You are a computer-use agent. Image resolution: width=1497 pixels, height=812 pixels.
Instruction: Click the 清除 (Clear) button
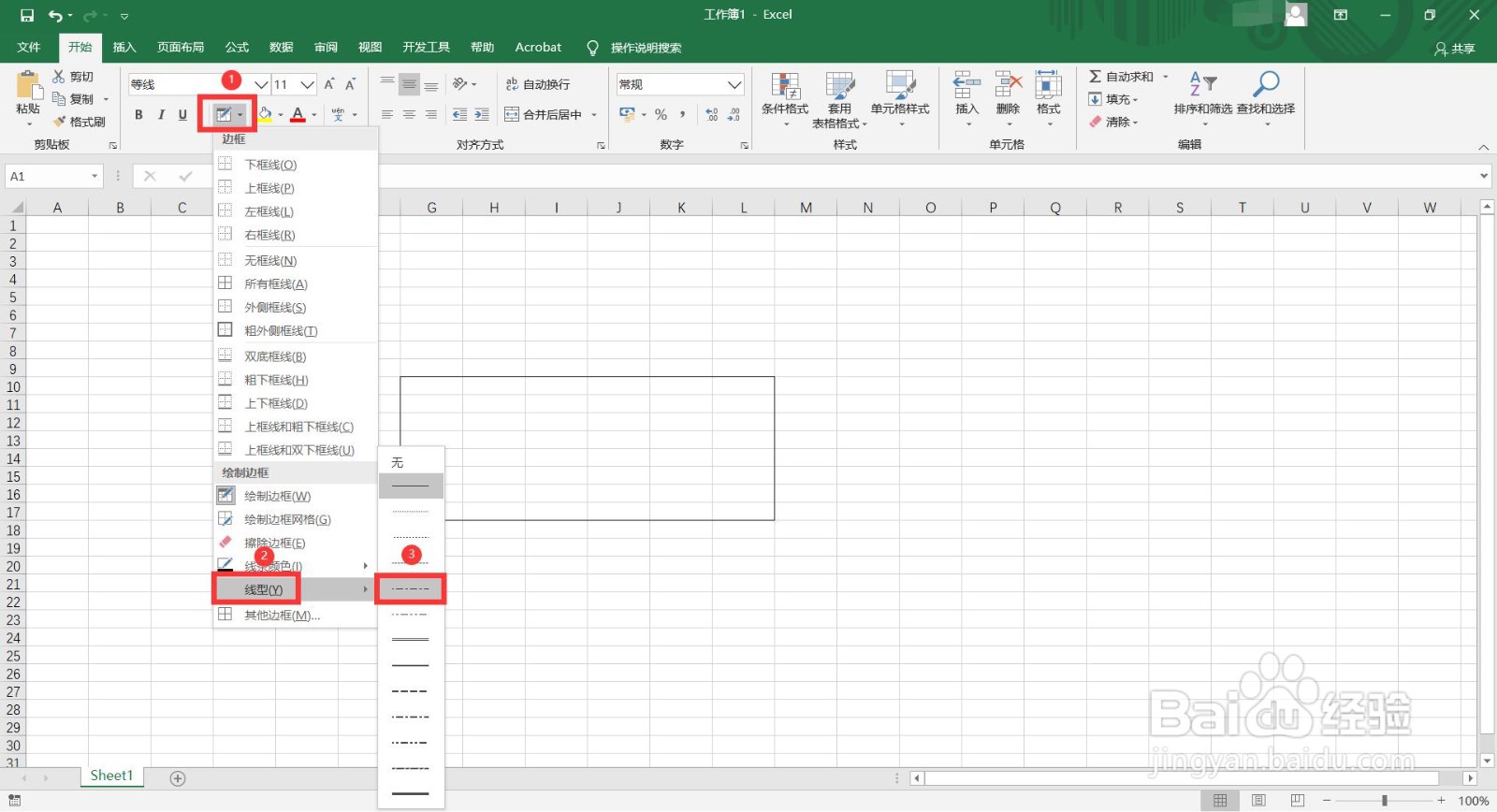click(1112, 122)
